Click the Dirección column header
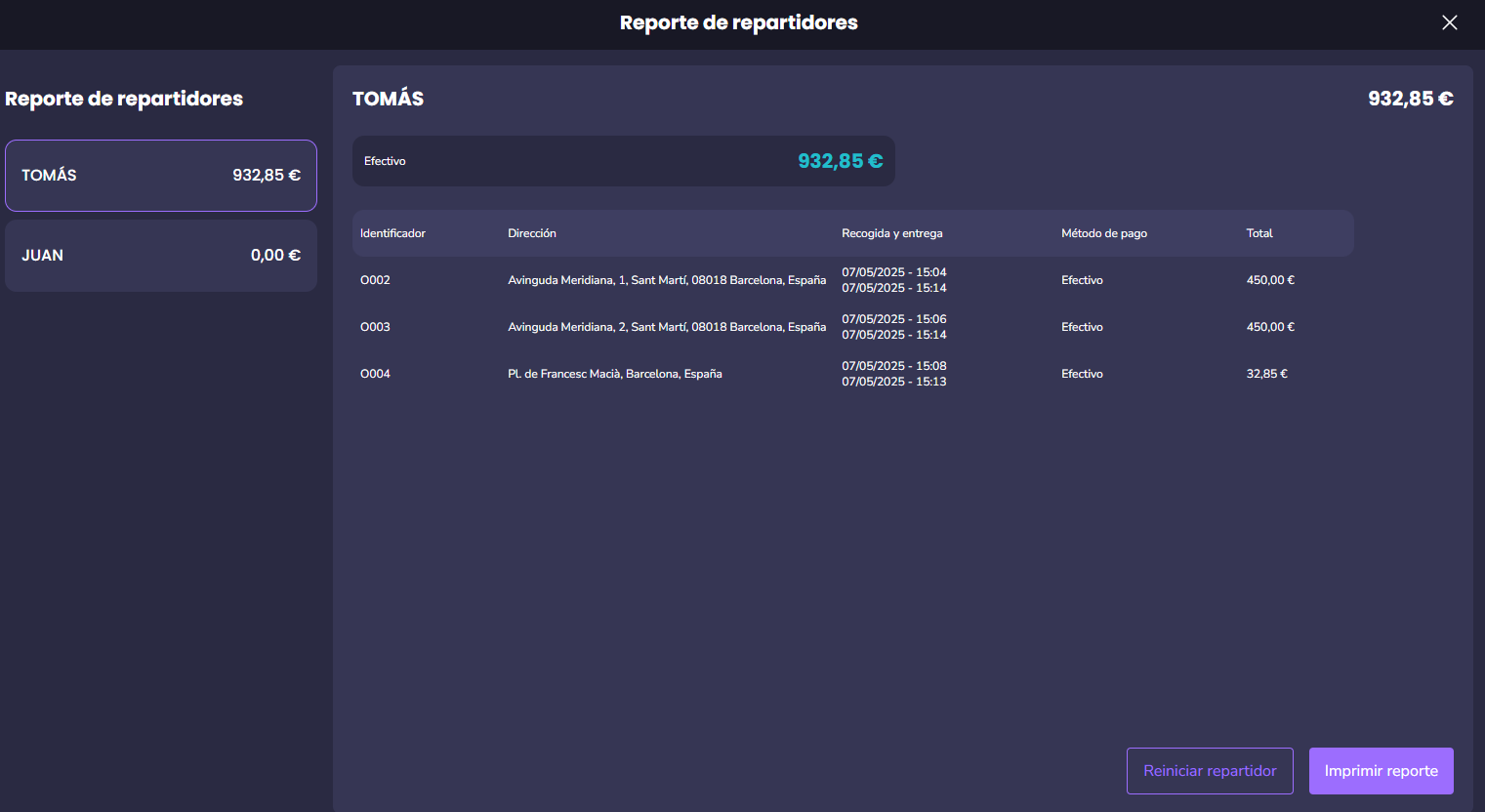1485x812 pixels. pyautogui.click(x=532, y=233)
